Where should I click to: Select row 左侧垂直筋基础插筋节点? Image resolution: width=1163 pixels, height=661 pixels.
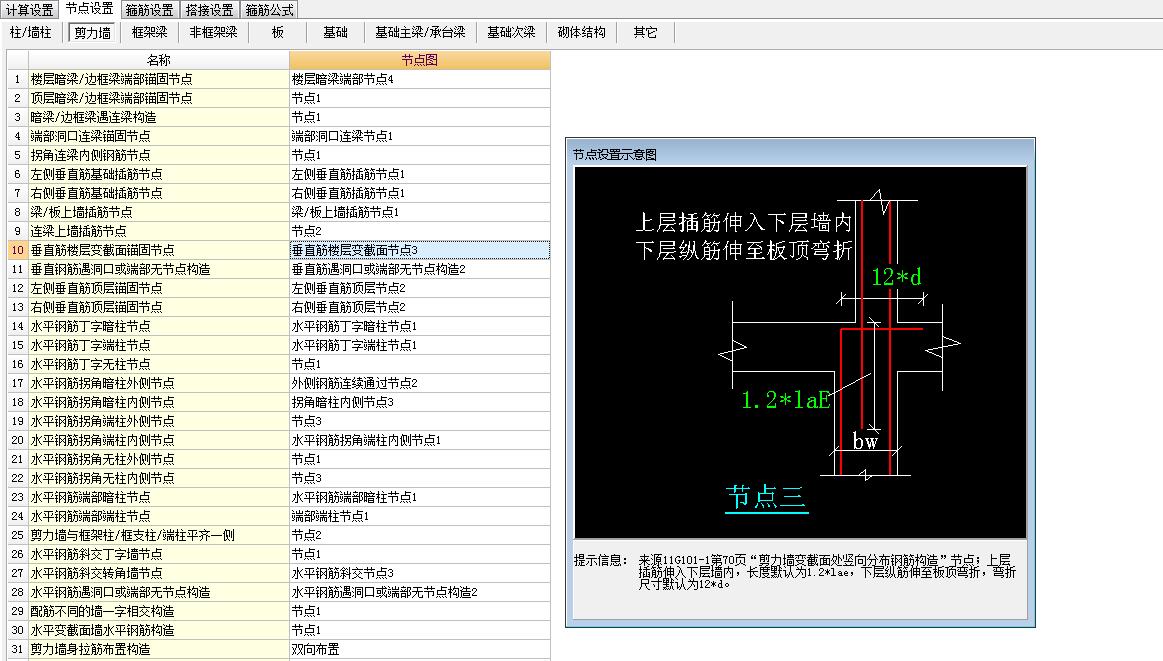tap(159, 174)
